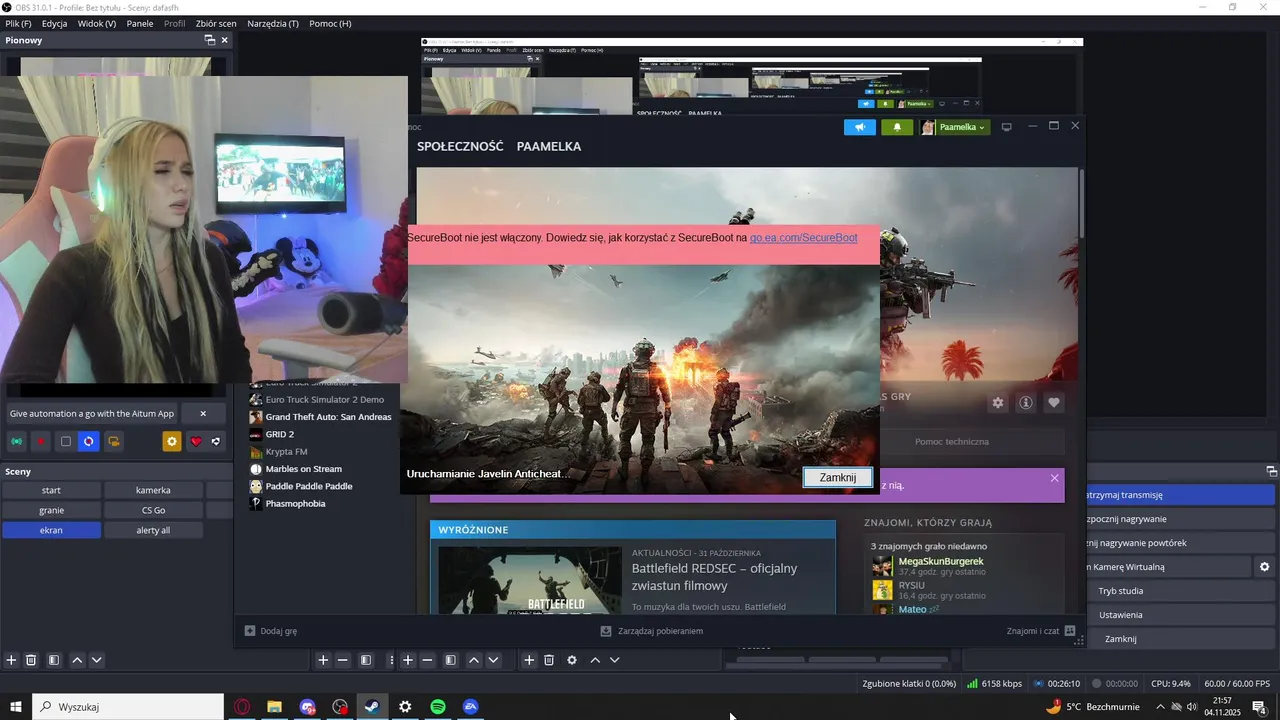Open the Edycja menu
1280x720 pixels.
pos(54,23)
